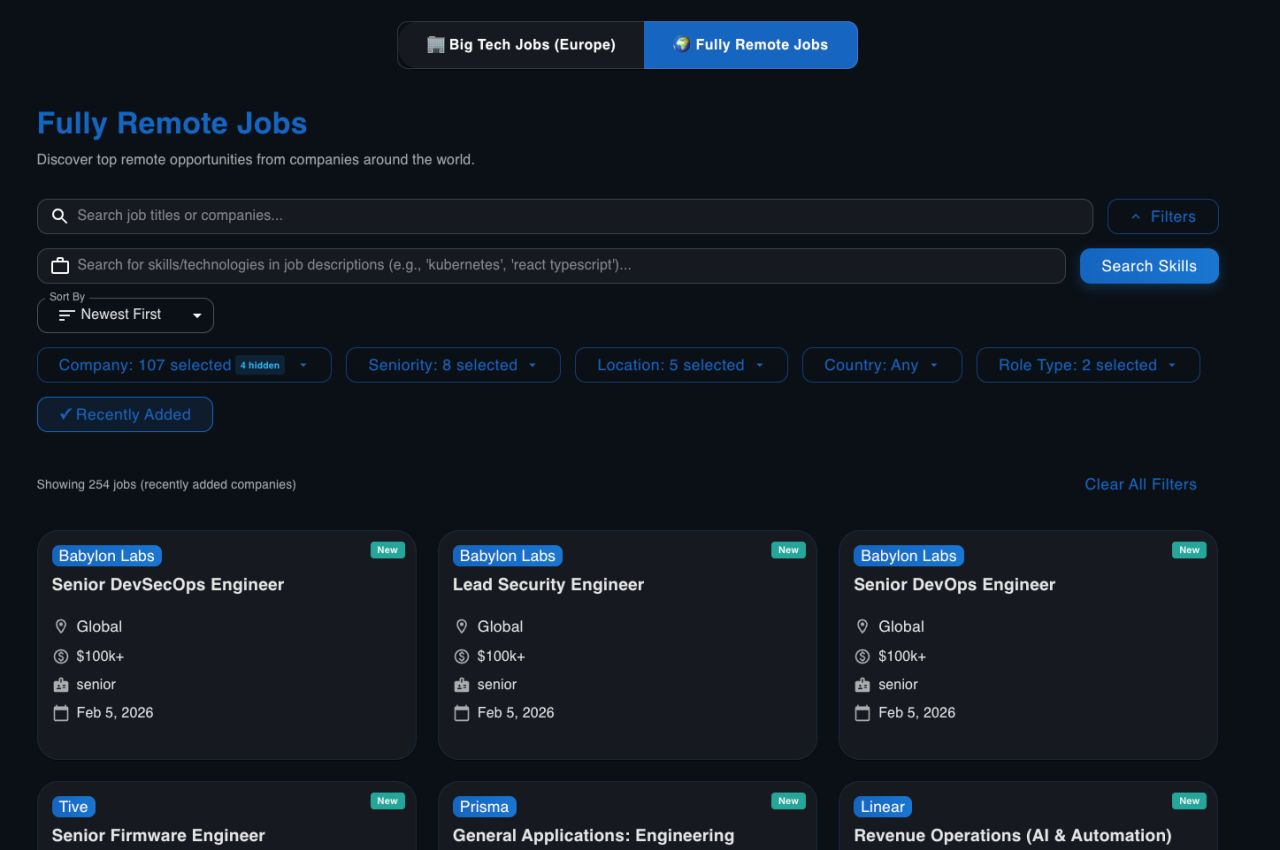Viewport: 1280px width, 850px height.
Task: Click seniority badge icon on Senior DevSecOps Engineer card
Action: (61, 685)
